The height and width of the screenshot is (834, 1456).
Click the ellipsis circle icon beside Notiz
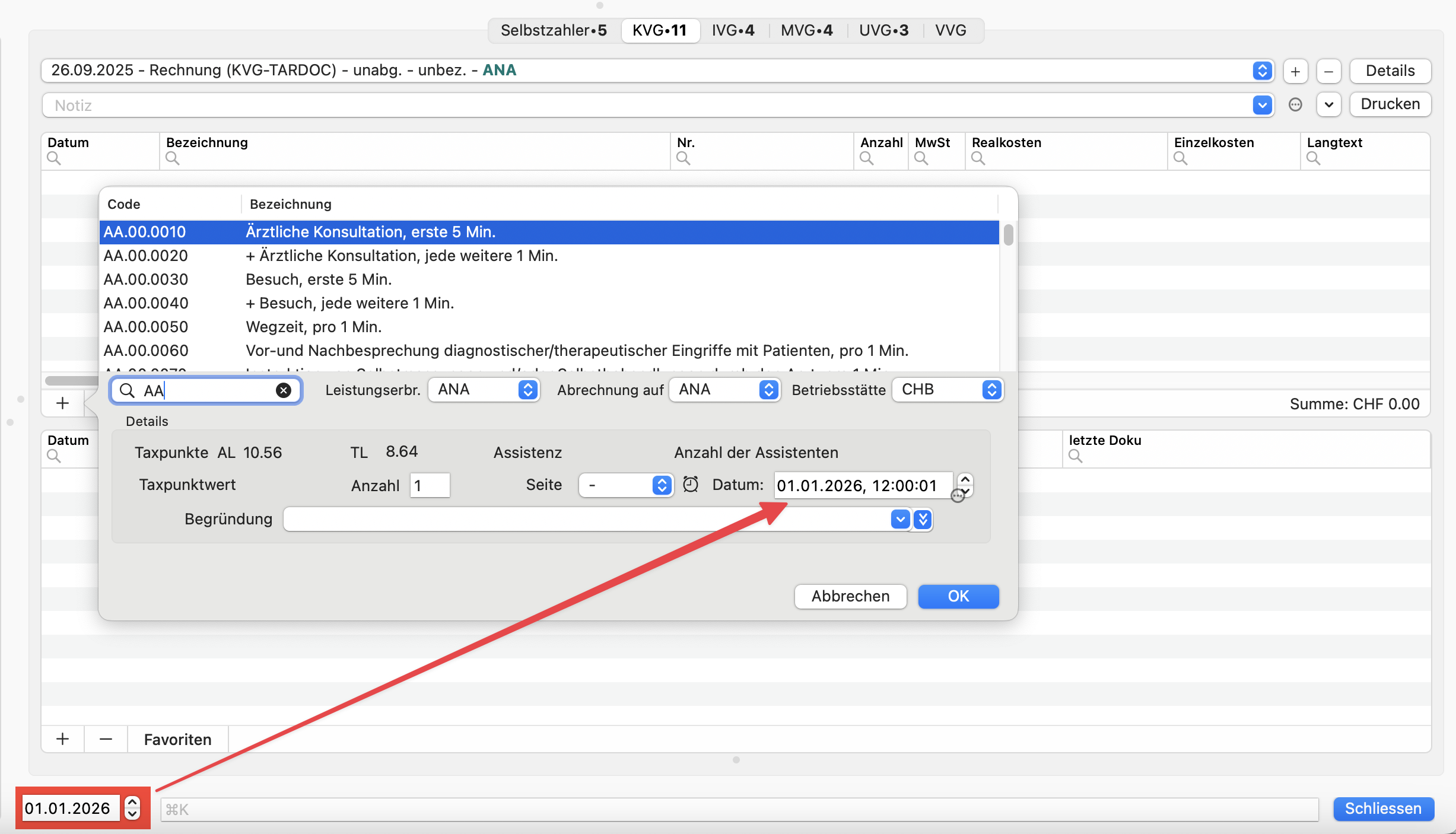coord(1295,105)
